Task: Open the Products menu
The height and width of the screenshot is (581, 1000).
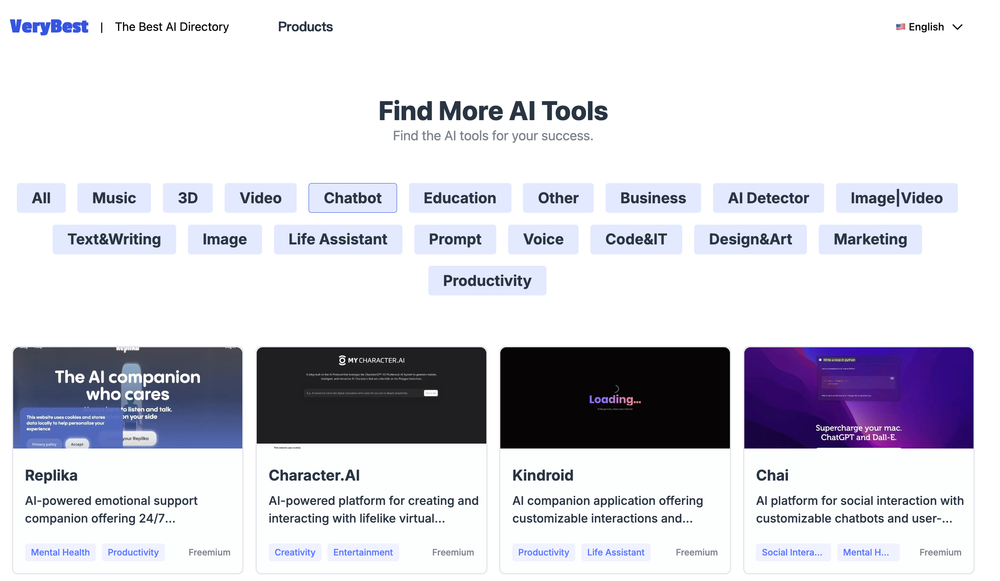Action: [305, 27]
